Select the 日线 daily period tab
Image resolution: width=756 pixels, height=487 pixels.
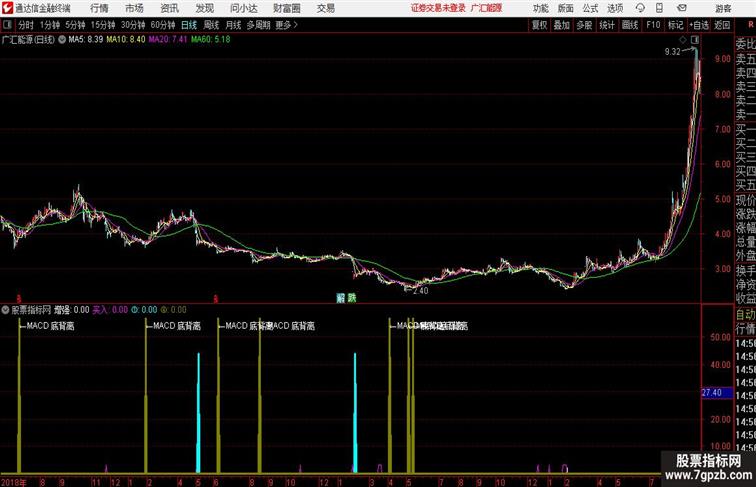[189, 25]
